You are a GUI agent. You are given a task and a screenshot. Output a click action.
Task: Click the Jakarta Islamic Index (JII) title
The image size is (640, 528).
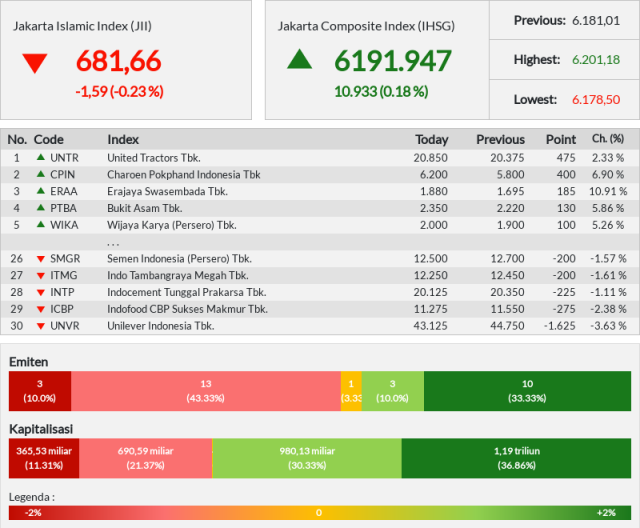click(82, 26)
